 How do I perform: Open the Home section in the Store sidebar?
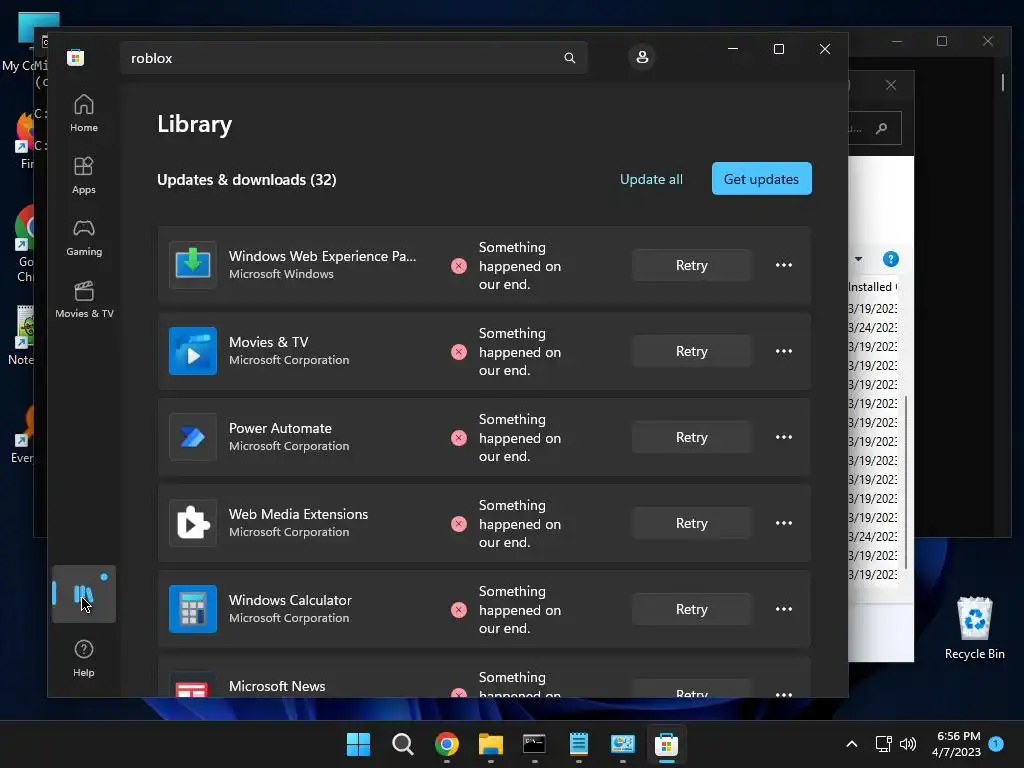point(84,114)
